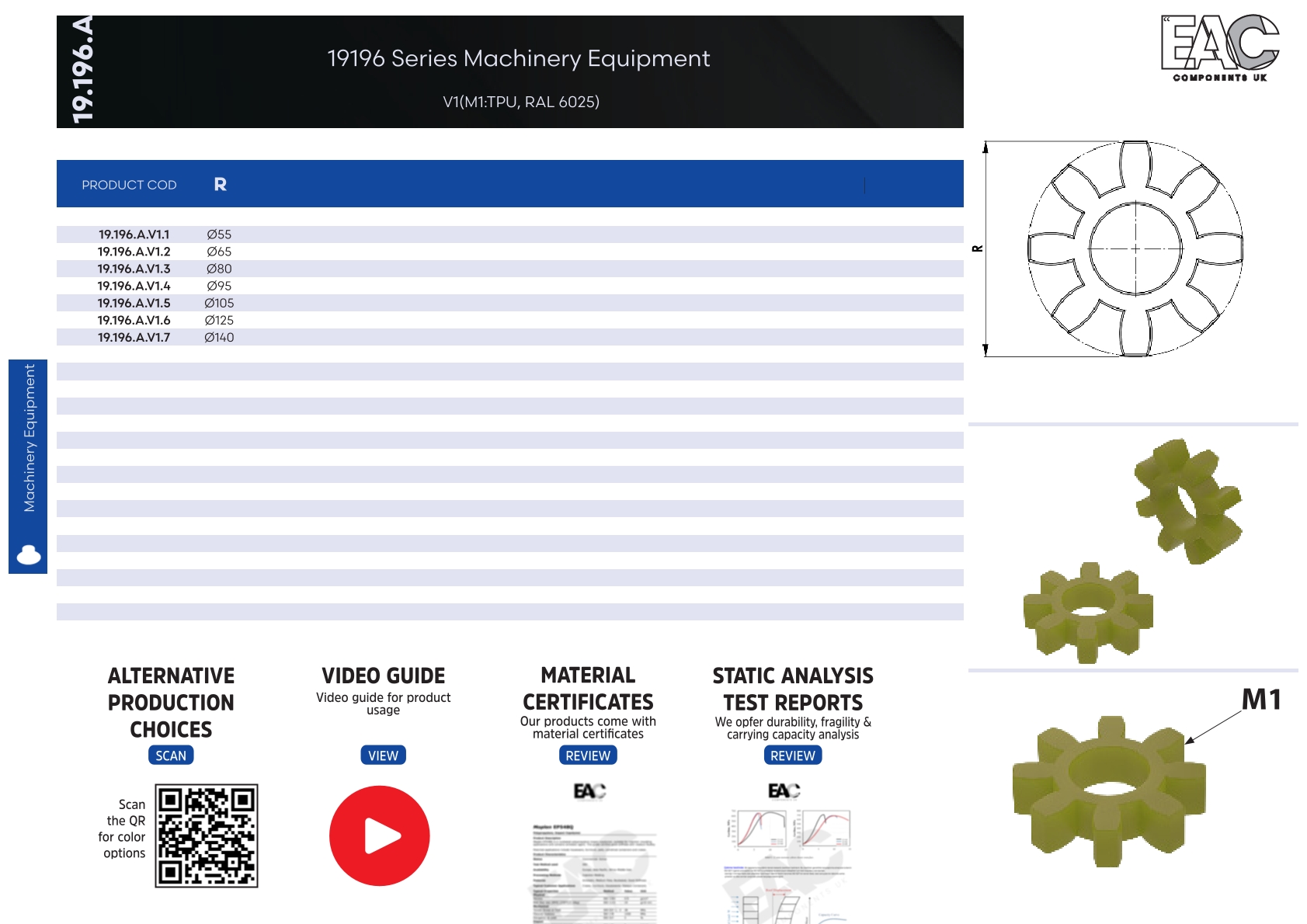Click the 'Video guide for product usage' text

point(383,703)
